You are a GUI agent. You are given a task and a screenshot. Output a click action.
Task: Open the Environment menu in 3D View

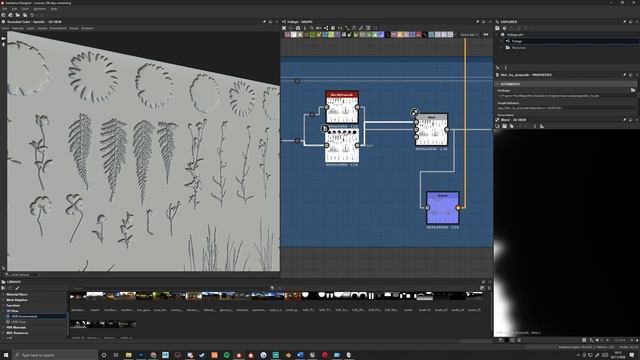[58, 29]
